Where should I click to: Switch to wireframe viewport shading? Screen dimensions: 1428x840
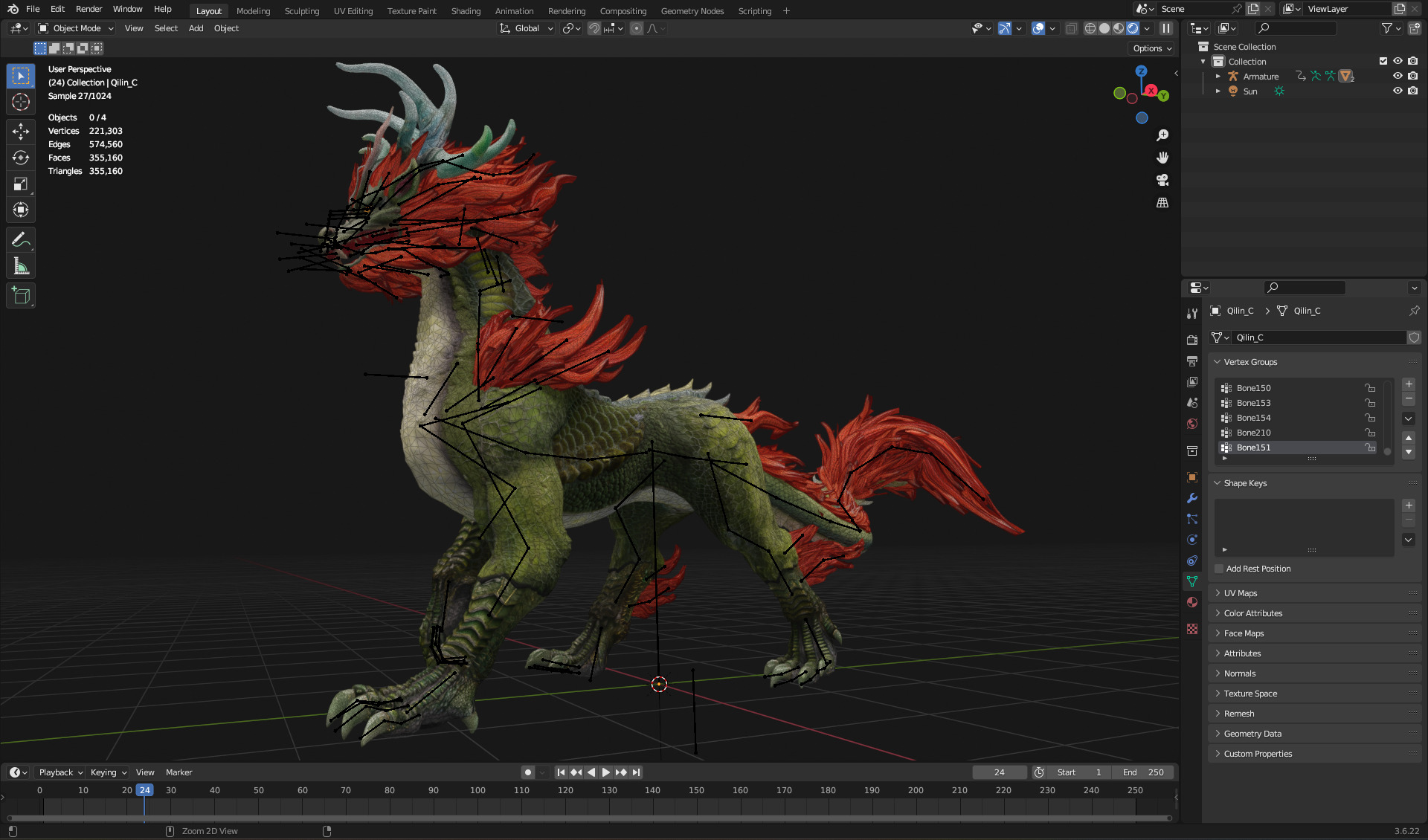pos(1090,28)
